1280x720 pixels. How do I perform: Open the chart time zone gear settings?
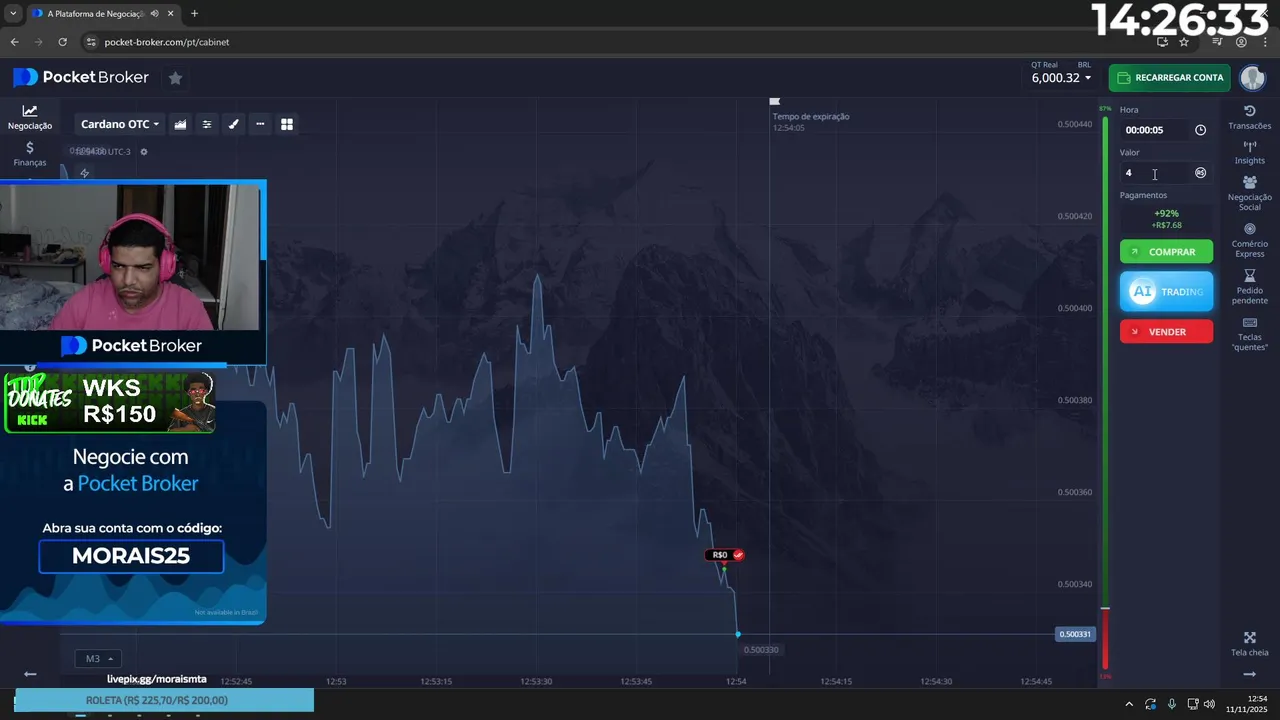(x=144, y=152)
